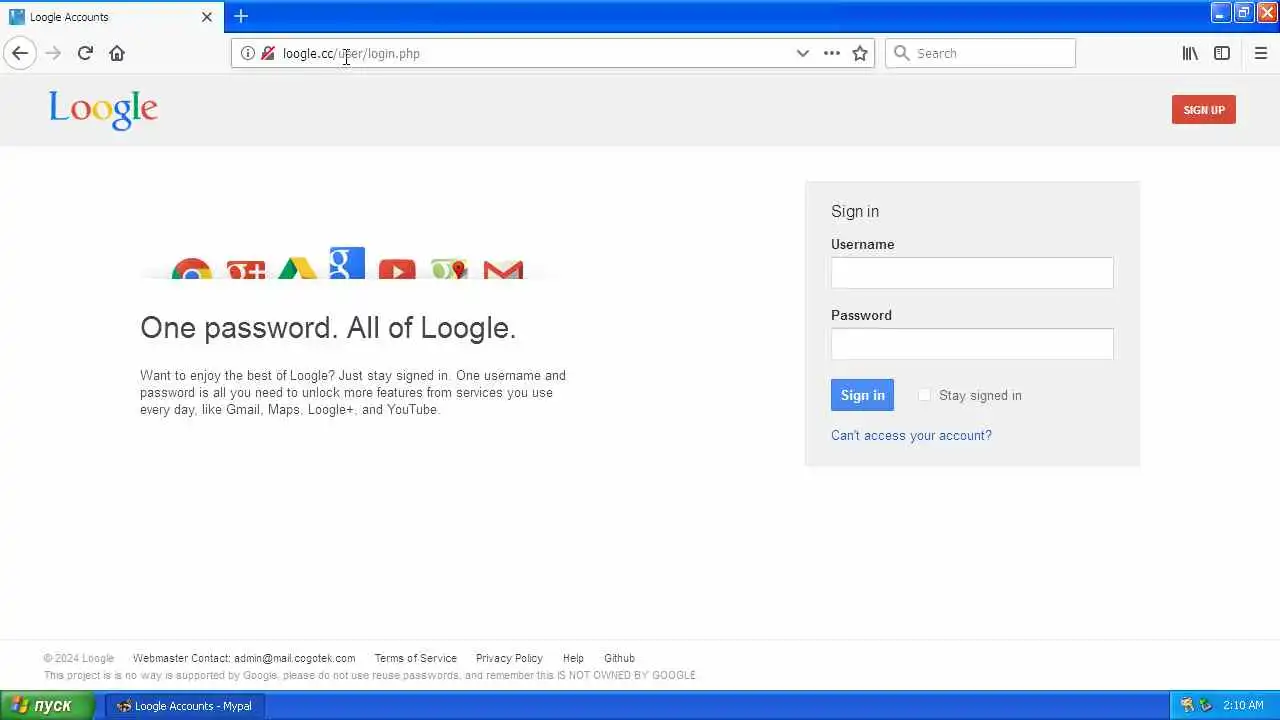
Task: Open the browser home page
Action: point(117,53)
